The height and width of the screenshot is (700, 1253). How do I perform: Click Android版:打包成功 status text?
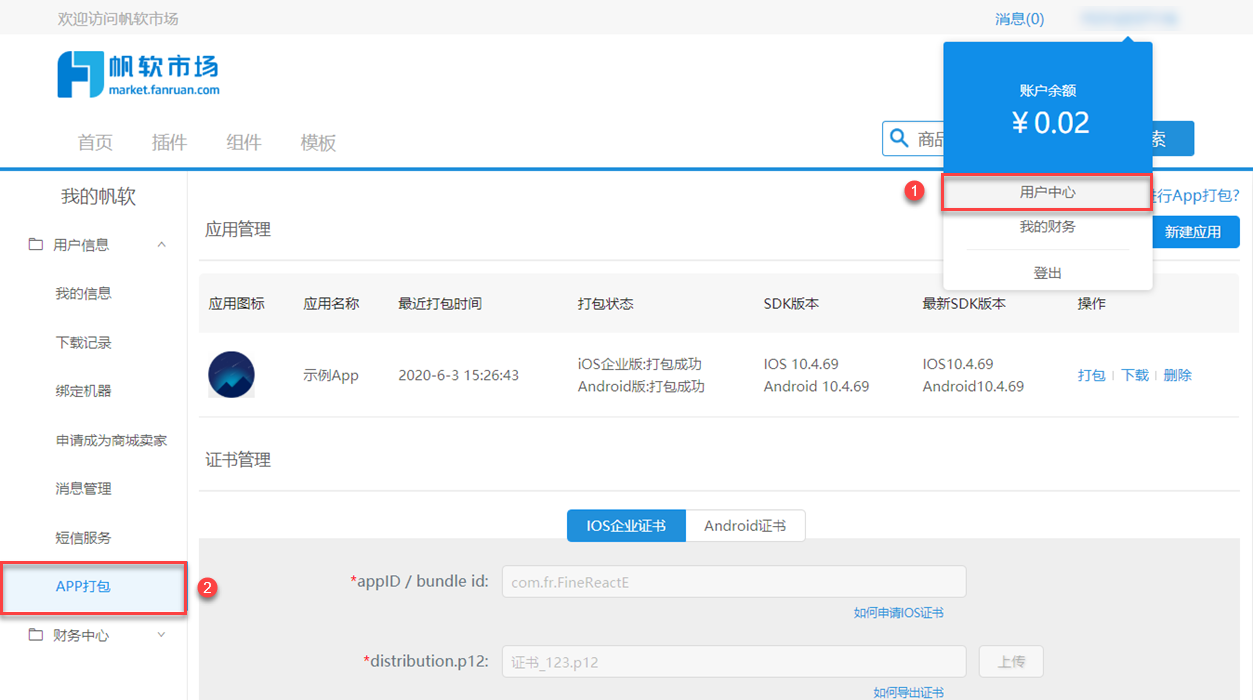[641, 386]
